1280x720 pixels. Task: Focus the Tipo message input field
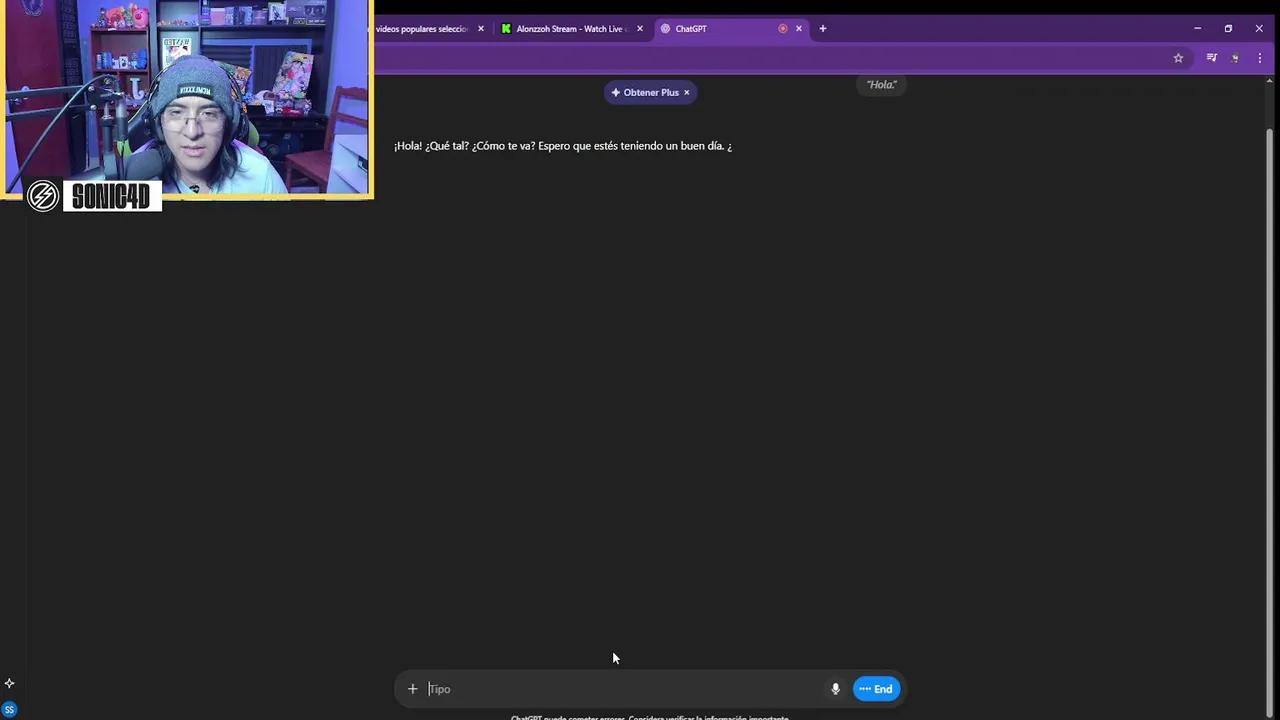pyautogui.click(x=625, y=689)
